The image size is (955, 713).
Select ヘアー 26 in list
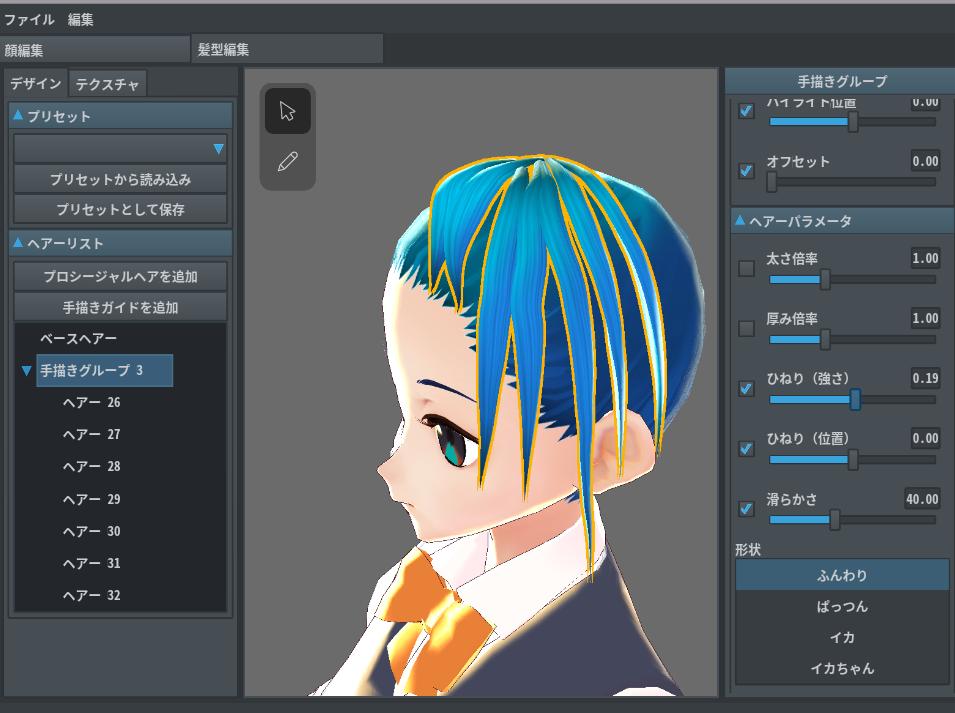(x=92, y=402)
